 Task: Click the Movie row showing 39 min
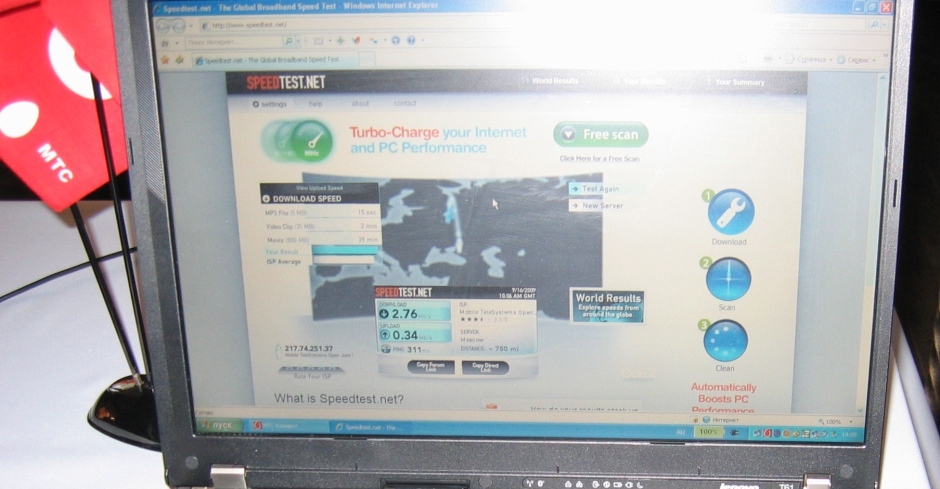pyautogui.click(x=322, y=240)
